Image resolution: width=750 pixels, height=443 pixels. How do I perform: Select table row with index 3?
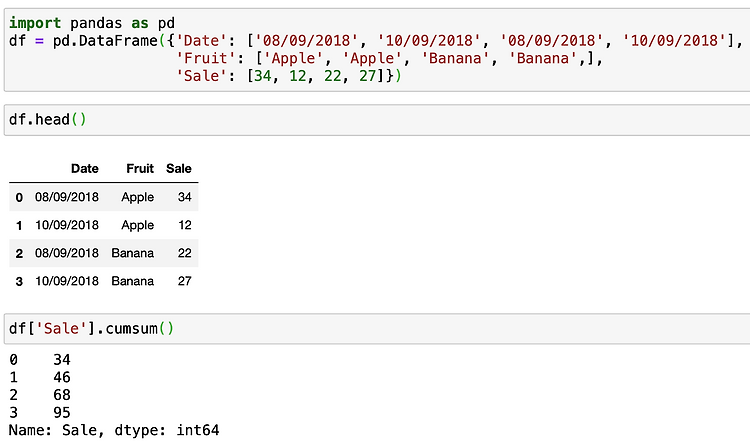[x=103, y=281]
